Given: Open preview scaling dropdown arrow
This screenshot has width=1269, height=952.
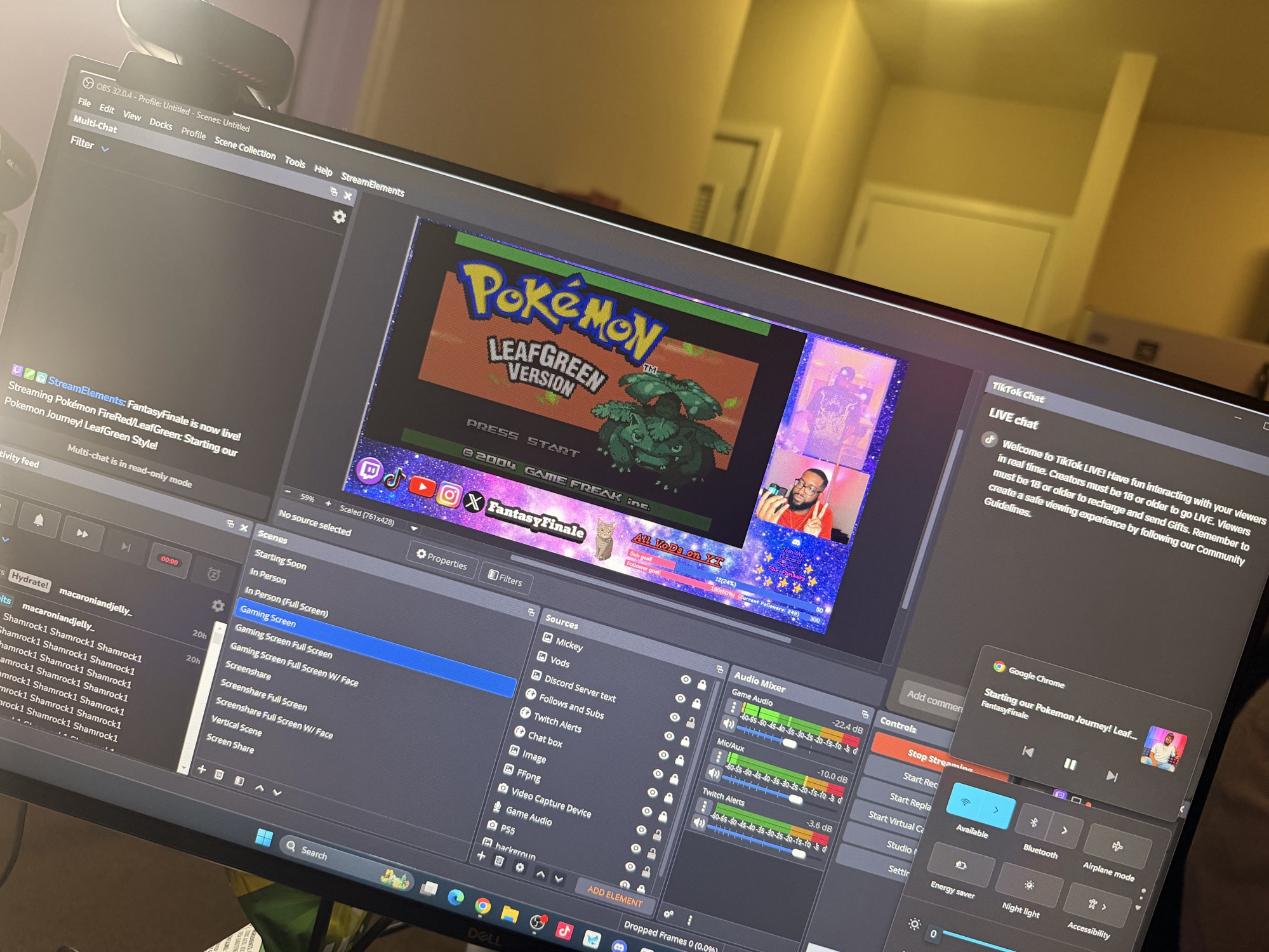Looking at the screenshot, I should 414,528.
